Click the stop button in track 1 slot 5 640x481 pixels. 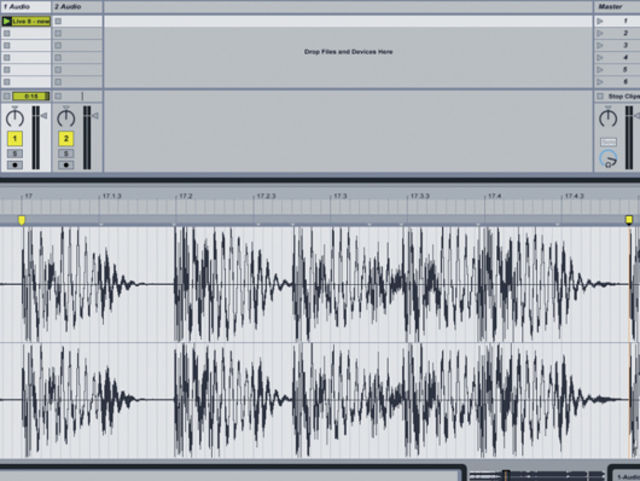(x=7, y=70)
